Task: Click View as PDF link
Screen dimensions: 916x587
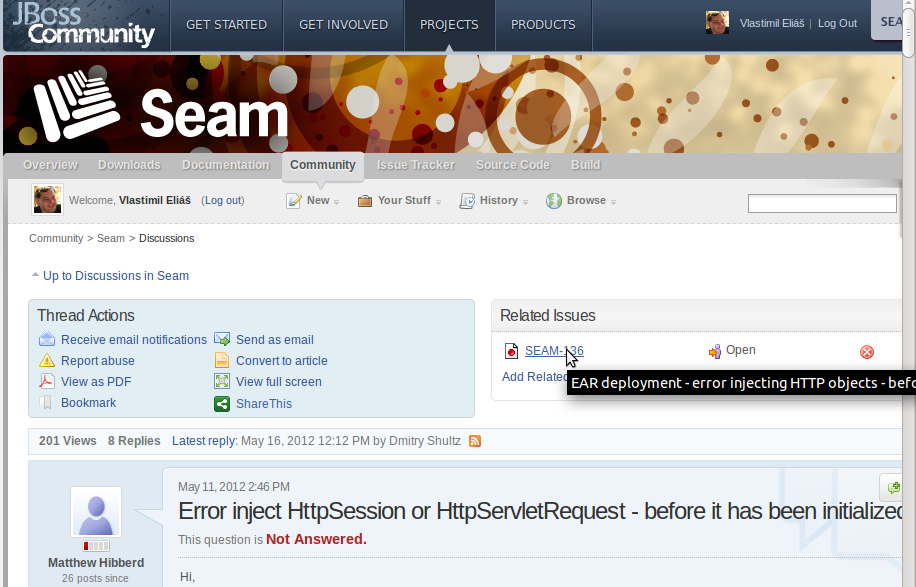Action: click(96, 382)
